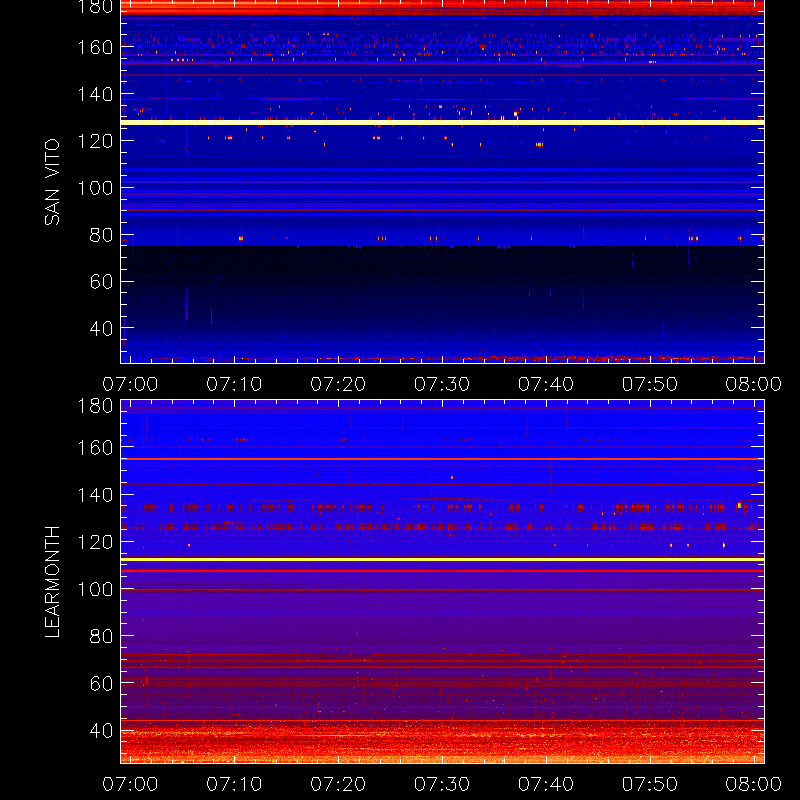The height and width of the screenshot is (800, 800).
Task: Click 07:00 time label under San Vito plot
Action: pyautogui.click(x=130, y=384)
